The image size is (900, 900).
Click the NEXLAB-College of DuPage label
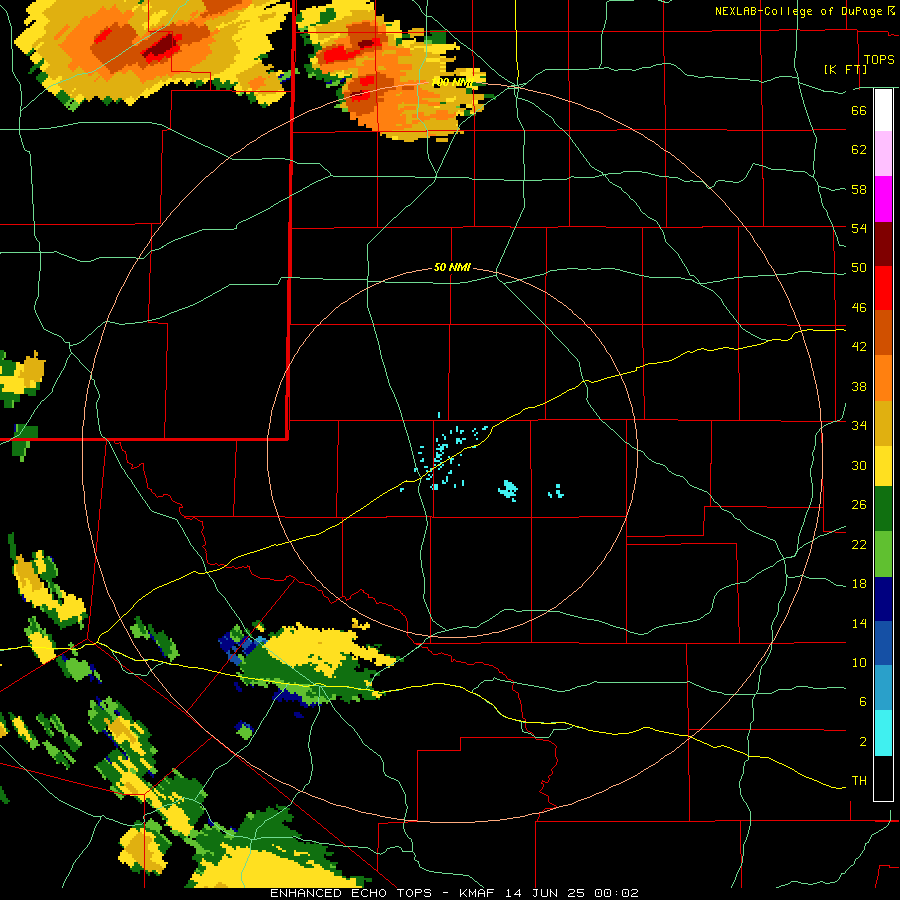tap(800, 11)
